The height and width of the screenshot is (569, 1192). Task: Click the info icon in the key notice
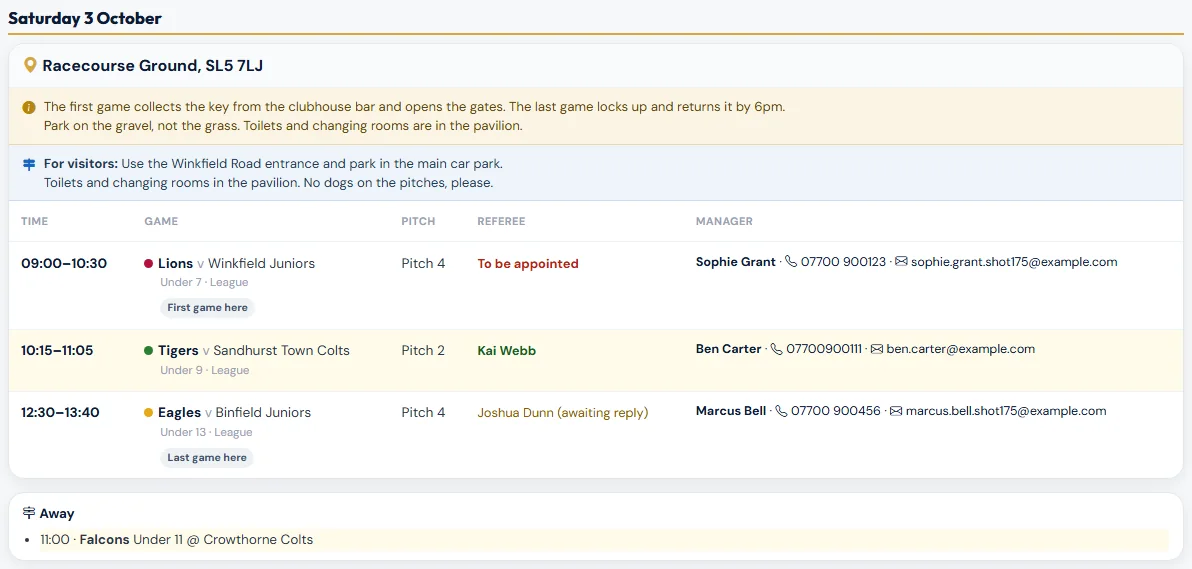pos(29,107)
